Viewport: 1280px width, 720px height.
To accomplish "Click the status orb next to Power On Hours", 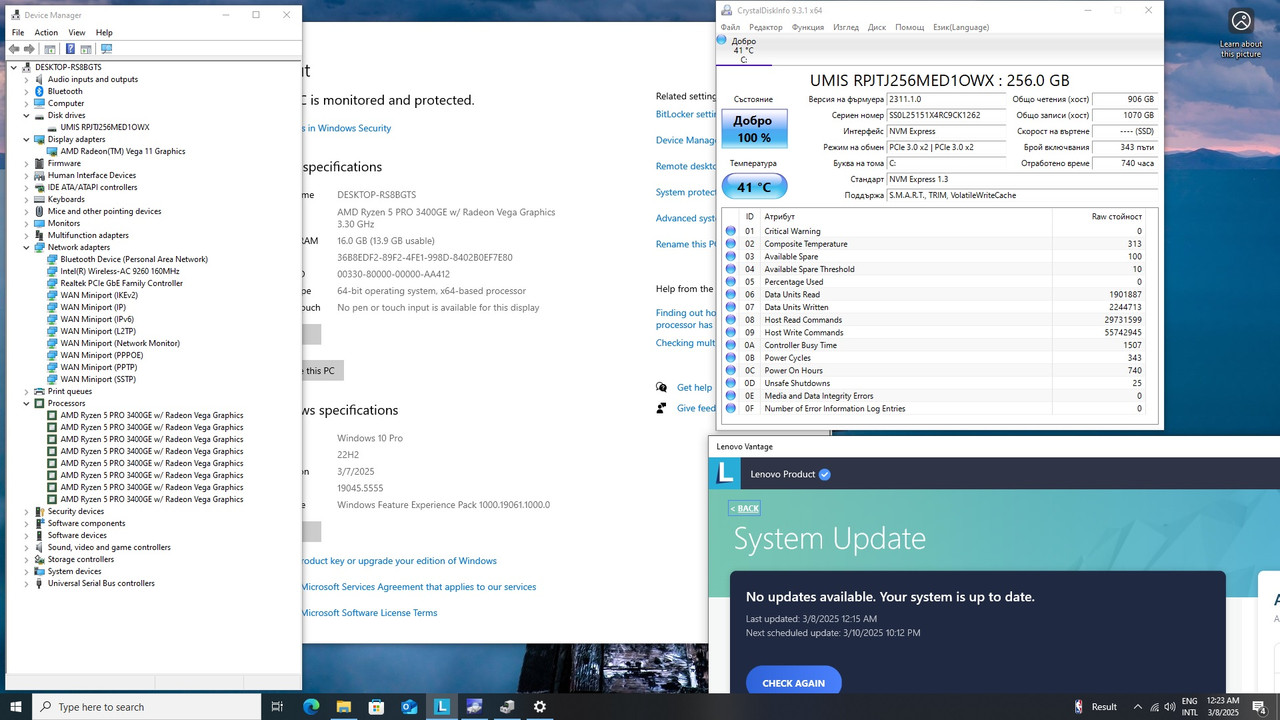I will click(730, 371).
